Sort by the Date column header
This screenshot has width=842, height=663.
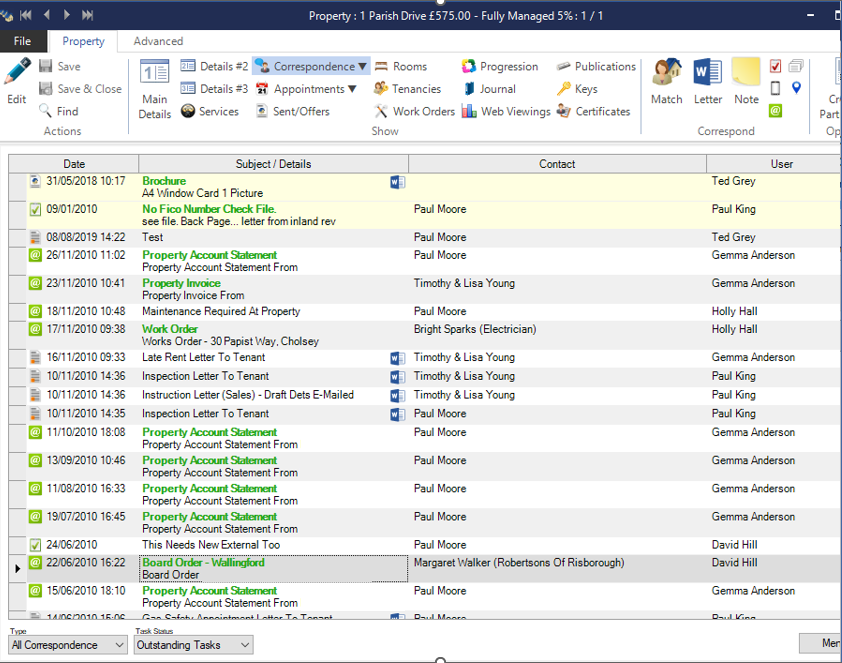coord(74,164)
